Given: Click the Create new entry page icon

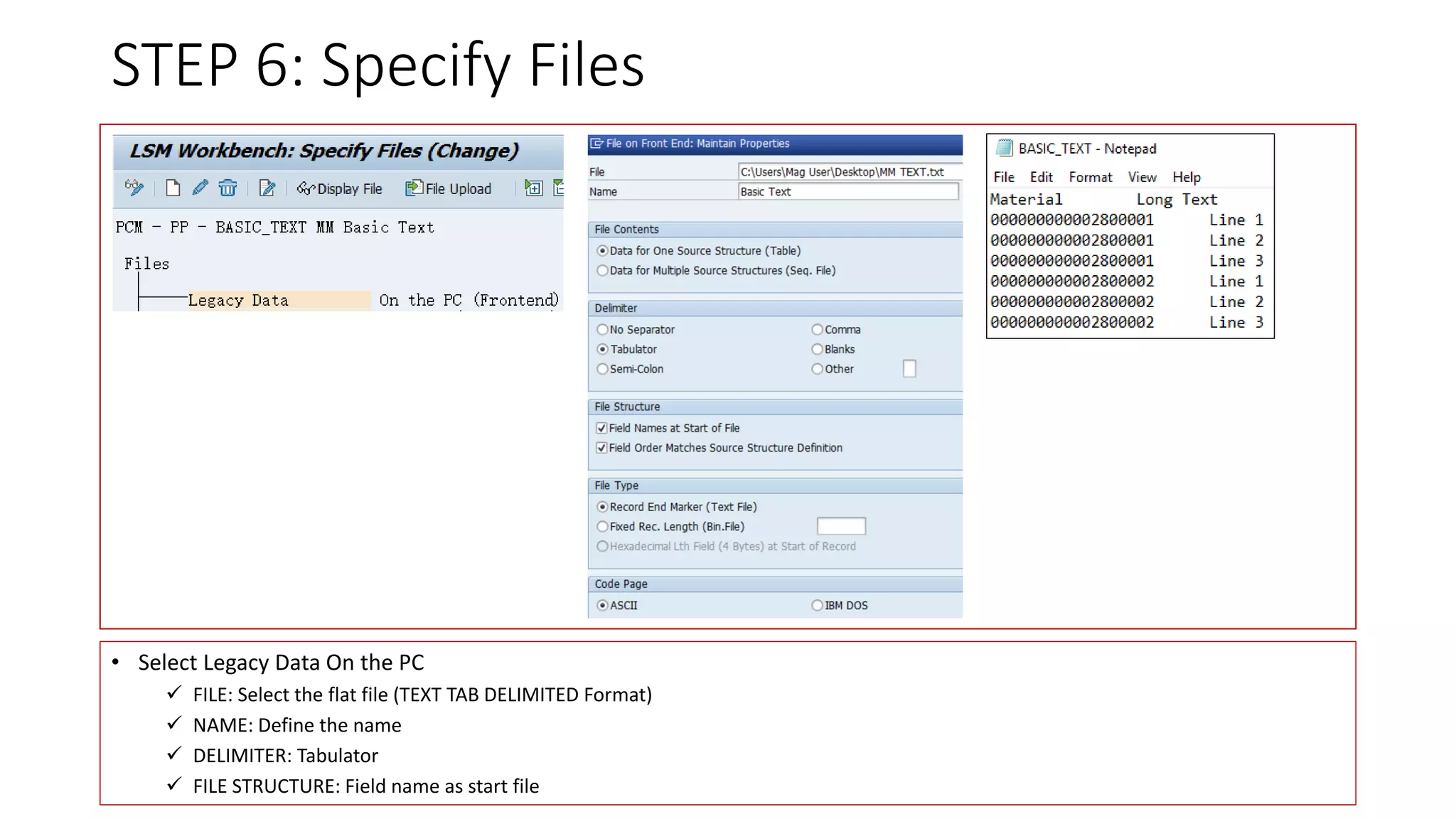Looking at the screenshot, I should tap(173, 188).
